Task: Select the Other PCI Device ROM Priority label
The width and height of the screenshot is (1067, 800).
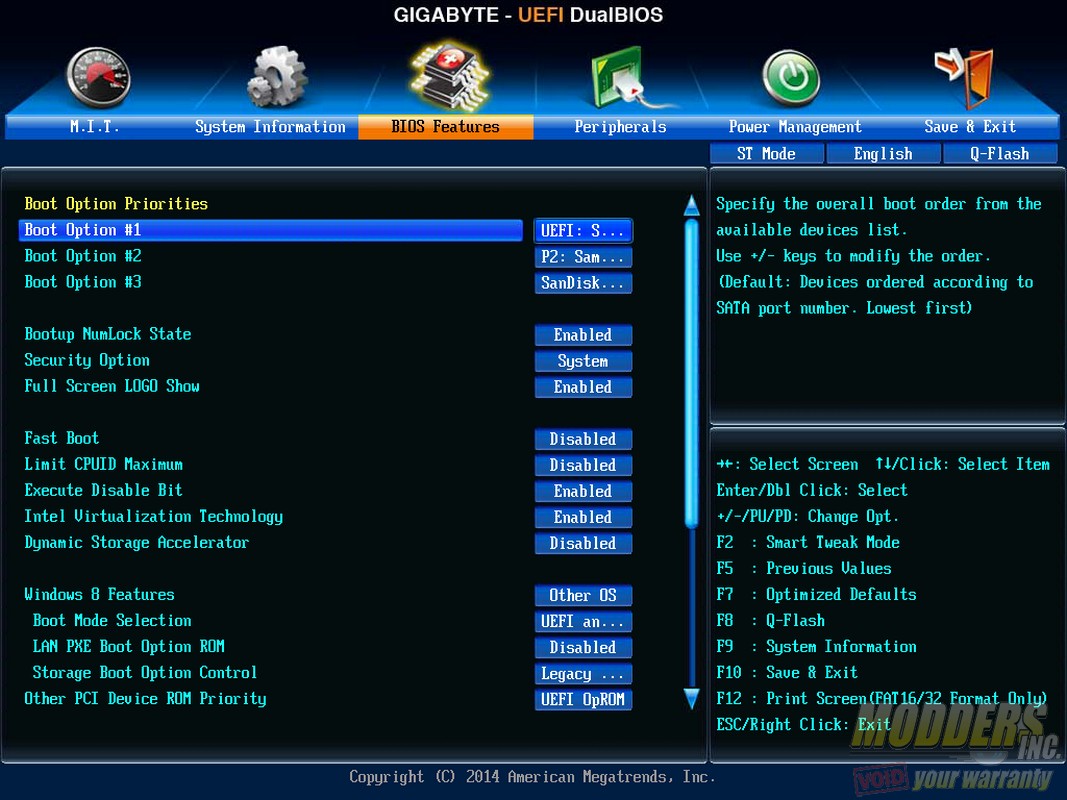Action: pyautogui.click(x=146, y=699)
